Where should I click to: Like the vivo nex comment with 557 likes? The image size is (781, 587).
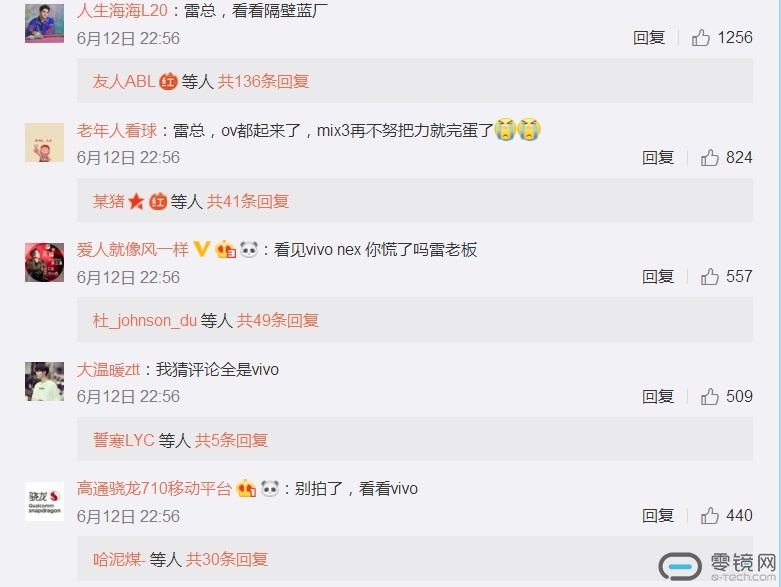pos(709,276)
